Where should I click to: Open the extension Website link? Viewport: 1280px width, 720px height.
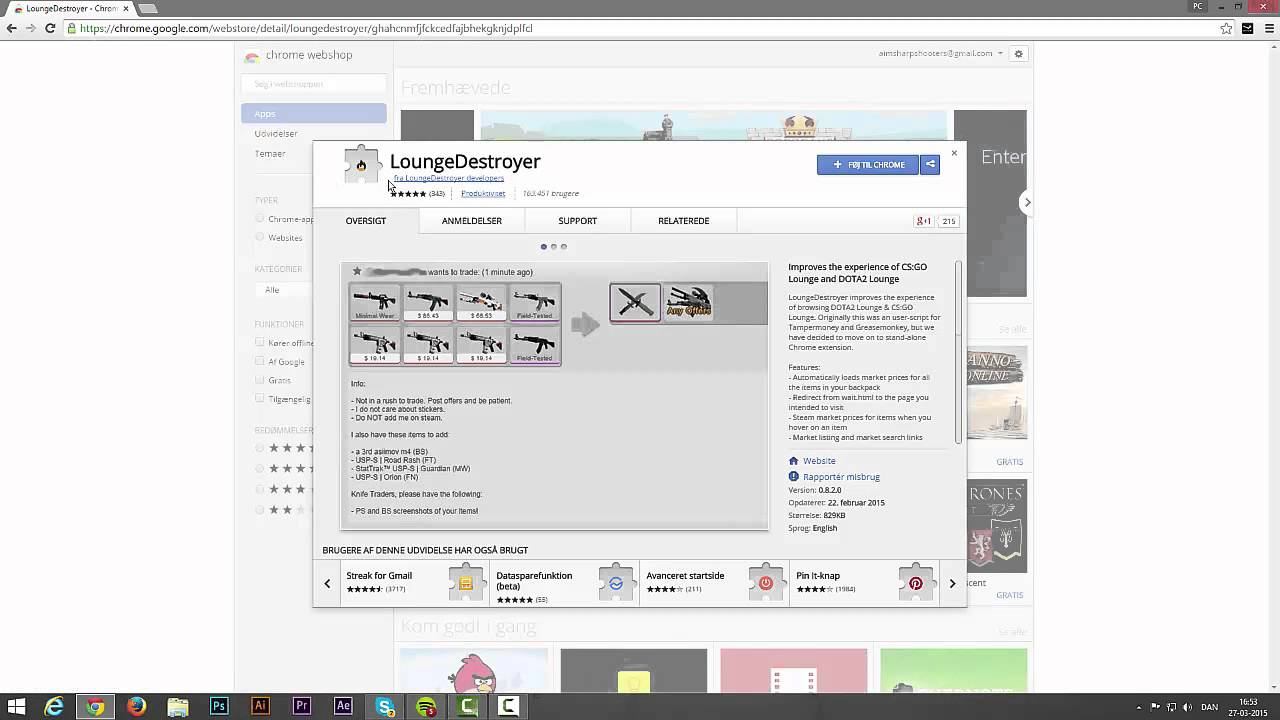pos(819,461)
